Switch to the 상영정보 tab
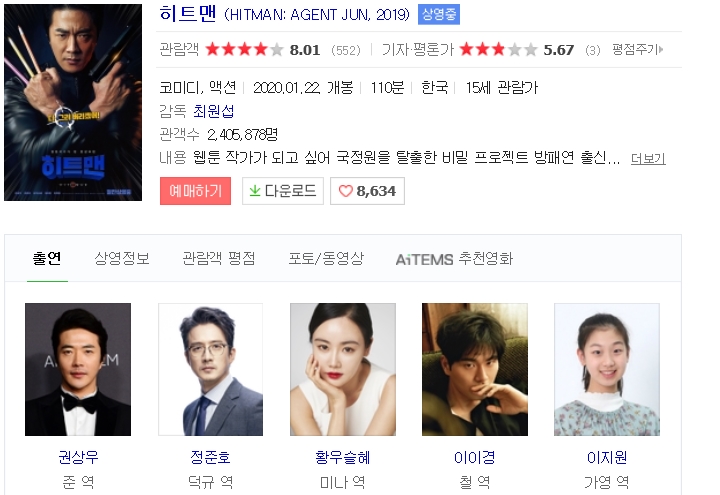 click(x=122, y=259)
